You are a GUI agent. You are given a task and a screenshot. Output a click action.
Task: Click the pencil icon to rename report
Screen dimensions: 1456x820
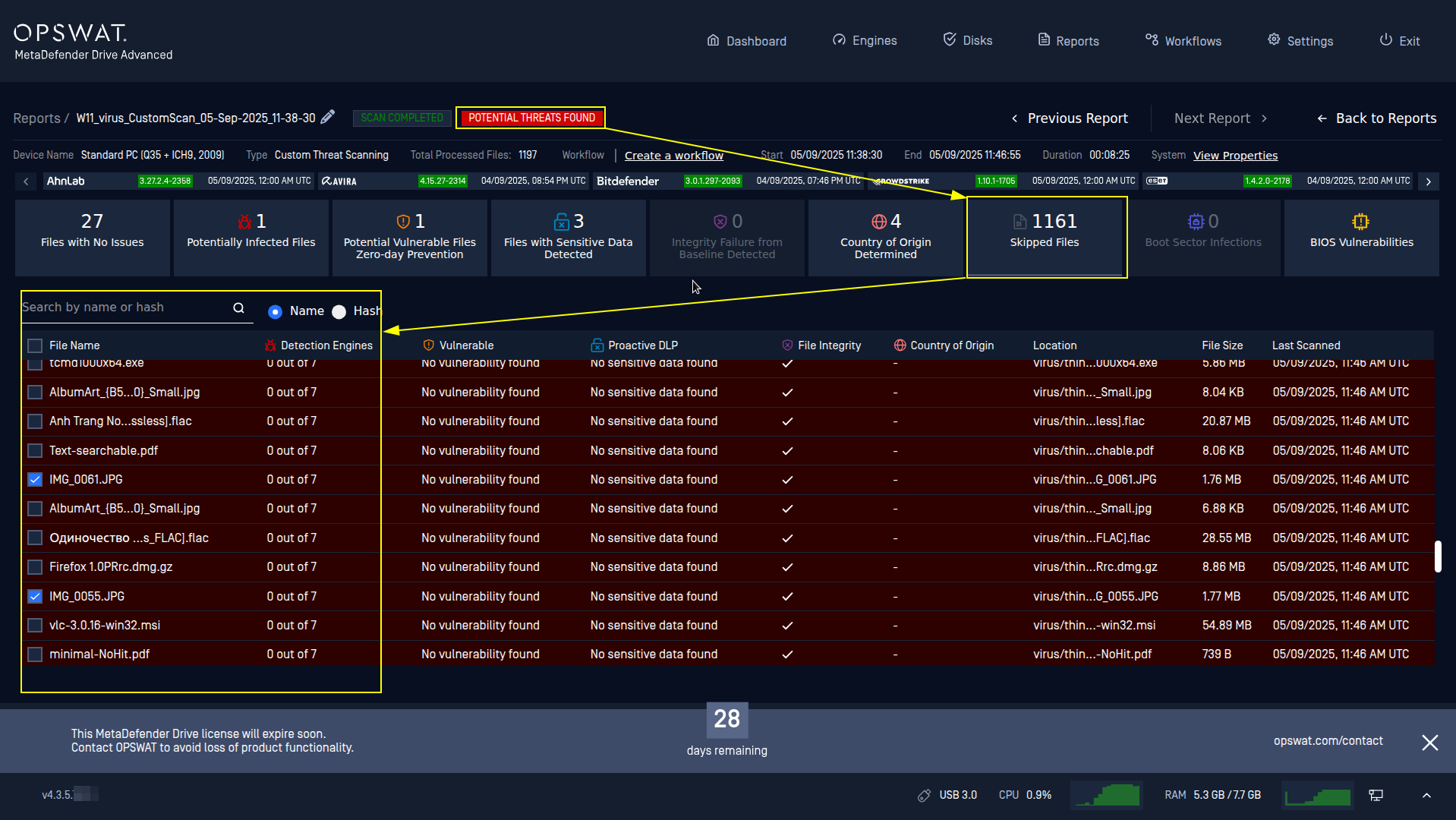[327, 117]
